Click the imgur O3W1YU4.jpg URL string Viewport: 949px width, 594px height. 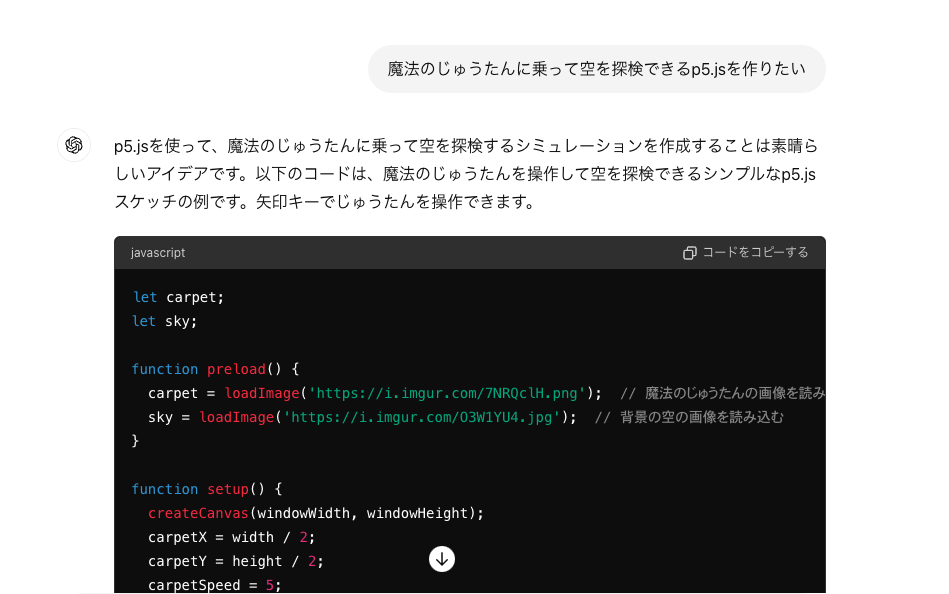click(421, 417)
